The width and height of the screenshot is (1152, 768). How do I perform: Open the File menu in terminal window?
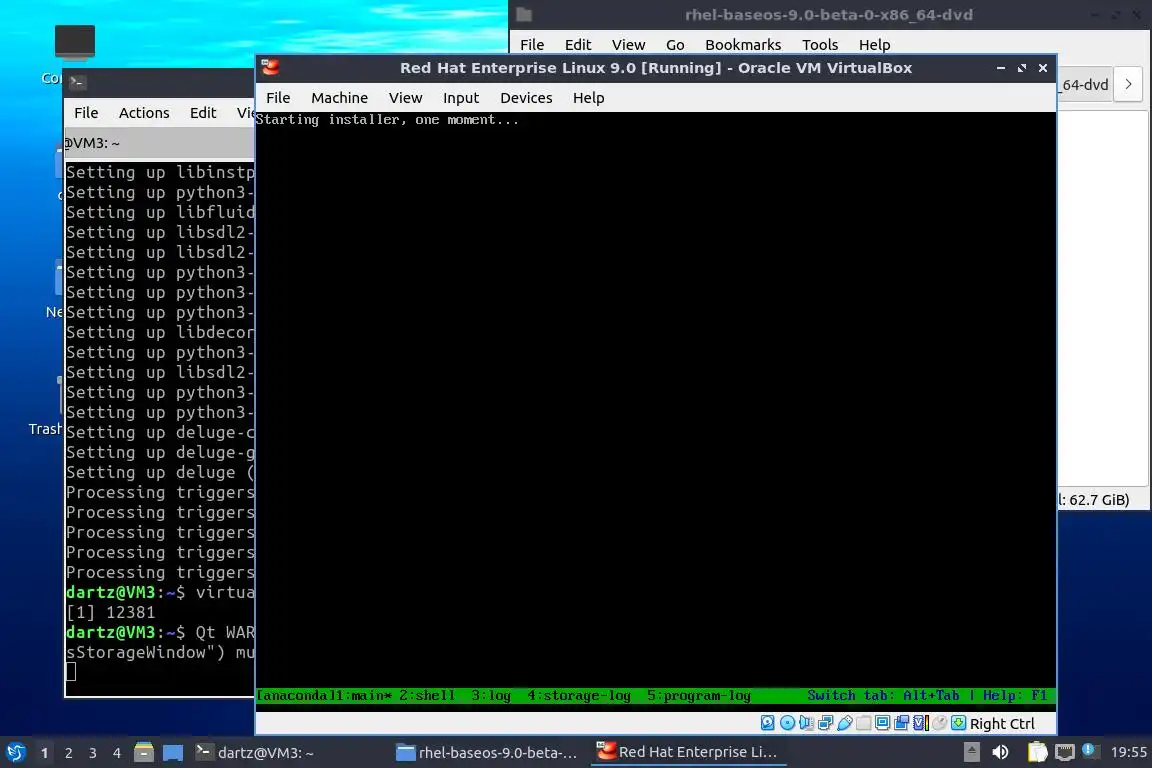coord(86,112)
